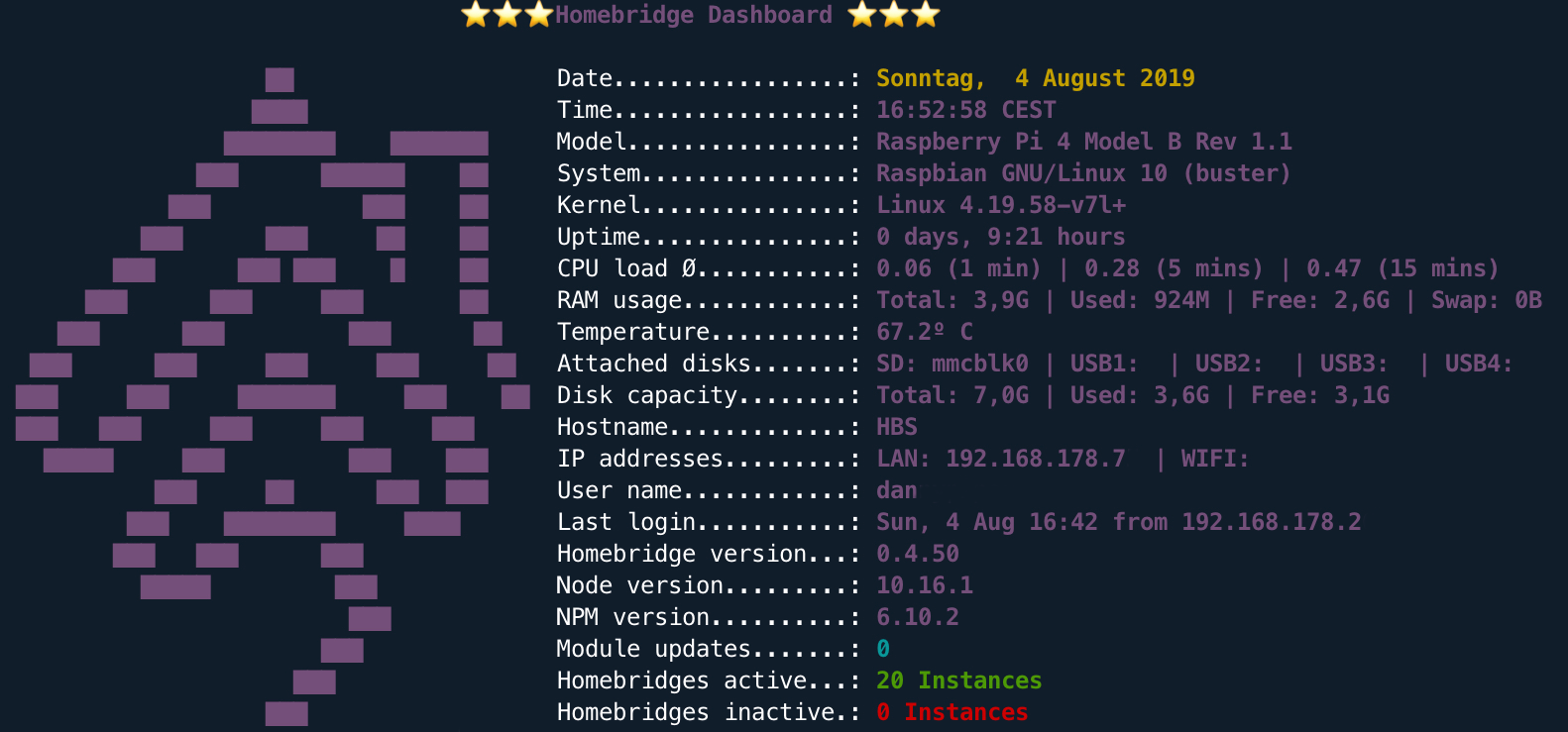1568x732 pixels.
Task: Click the disk Free: 3,1G value
Action: (x=1319, y=395)
